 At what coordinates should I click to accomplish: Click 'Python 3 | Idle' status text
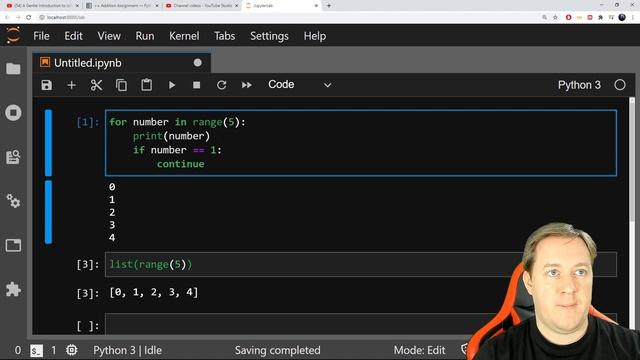127,350
